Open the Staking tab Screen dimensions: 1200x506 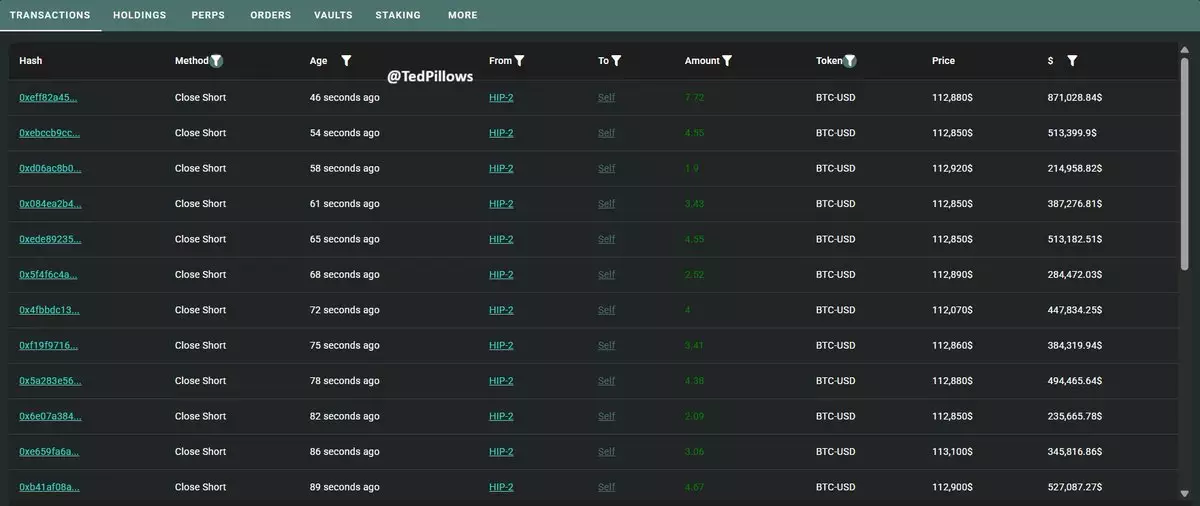398,15
